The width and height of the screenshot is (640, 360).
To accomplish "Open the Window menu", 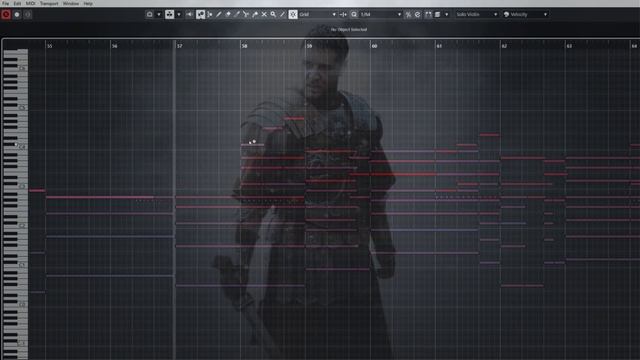I will click(71, 3).
